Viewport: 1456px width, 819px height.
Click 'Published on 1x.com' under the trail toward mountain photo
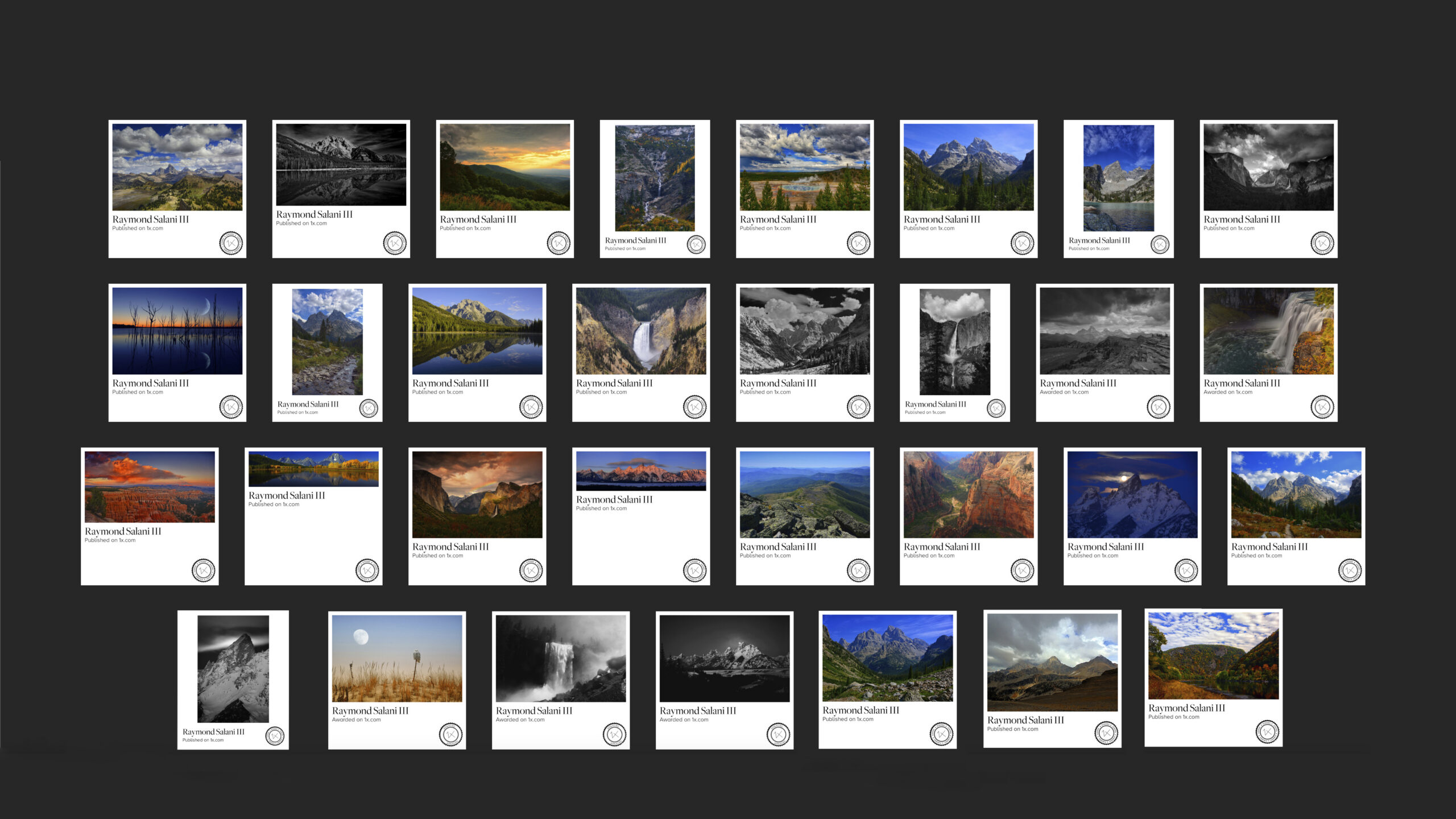[1256, 556]
